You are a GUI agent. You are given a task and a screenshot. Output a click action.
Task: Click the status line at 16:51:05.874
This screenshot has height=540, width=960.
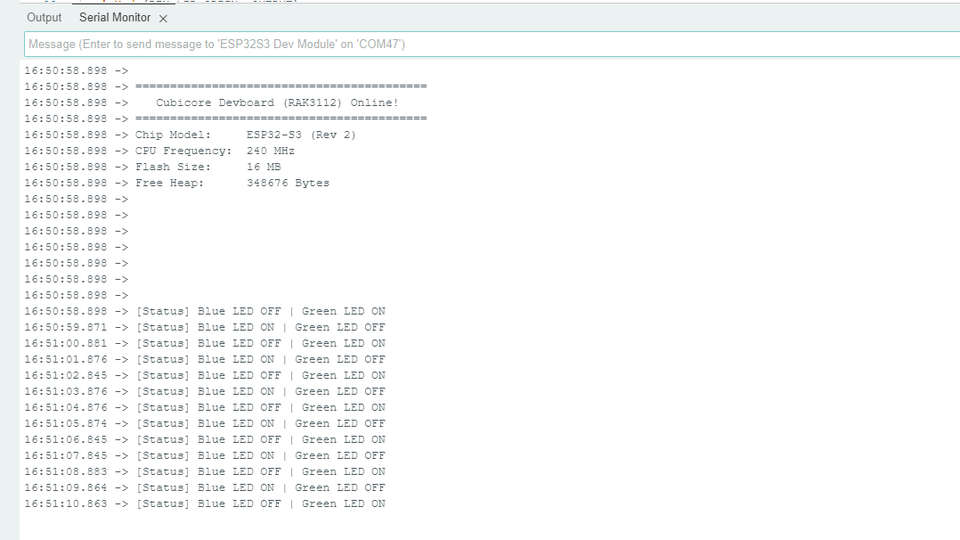pyautogui.click(x=204, y=423)
